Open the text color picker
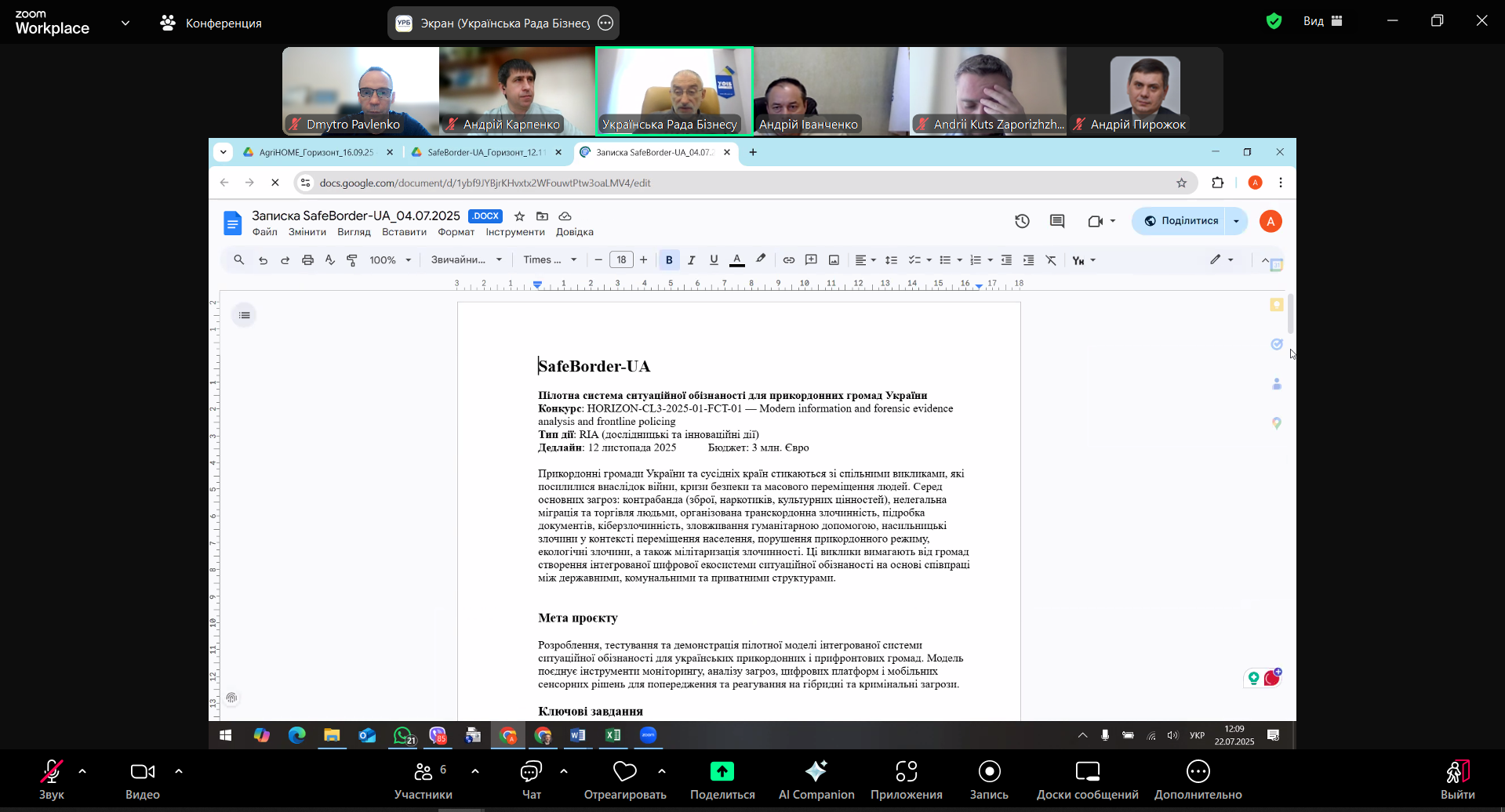Image resolution: width=1505 pixels, height=812 pixels. 737,260
